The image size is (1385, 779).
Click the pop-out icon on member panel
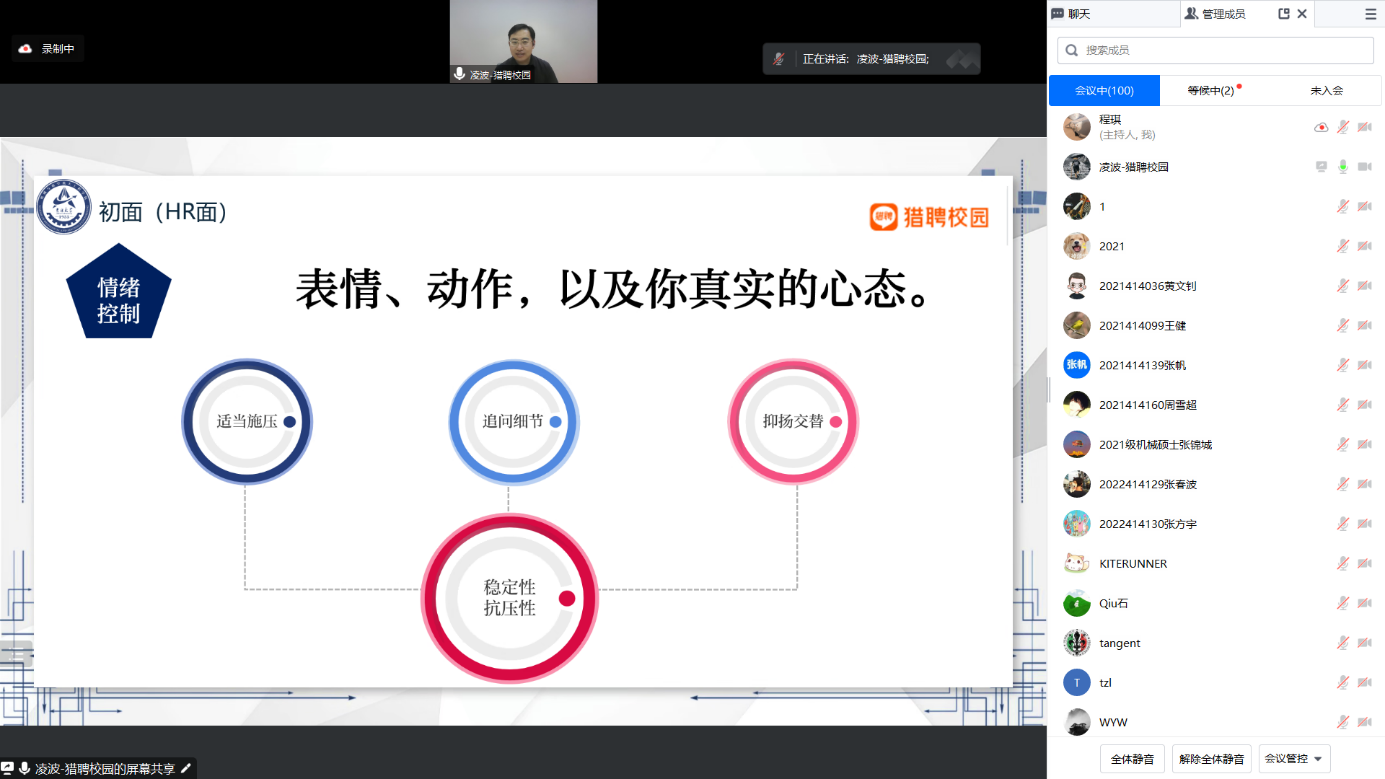tap(1284, 14)
